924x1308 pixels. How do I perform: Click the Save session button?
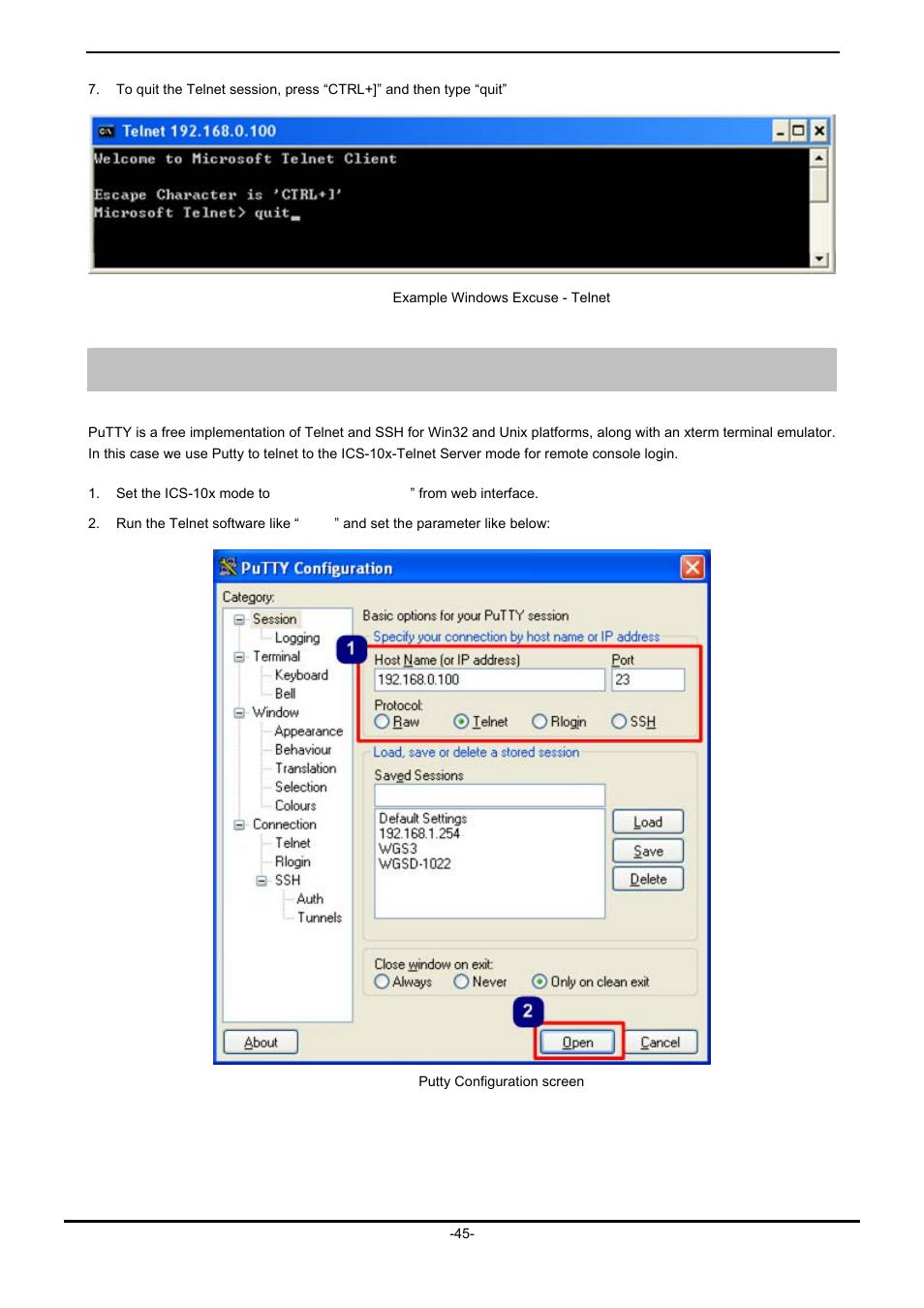[x=648, y=851]
